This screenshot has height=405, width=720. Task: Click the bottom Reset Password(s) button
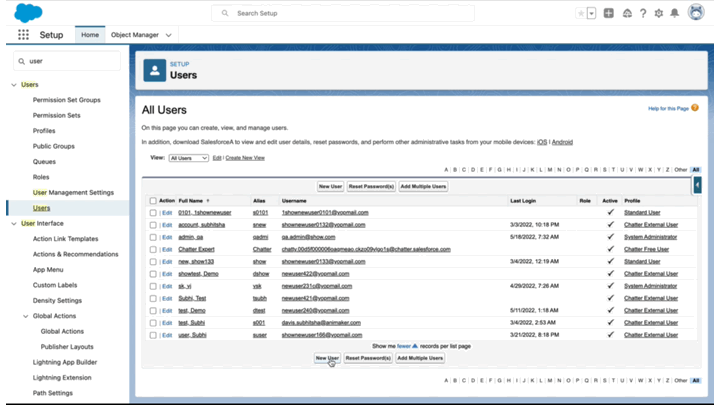368,358
